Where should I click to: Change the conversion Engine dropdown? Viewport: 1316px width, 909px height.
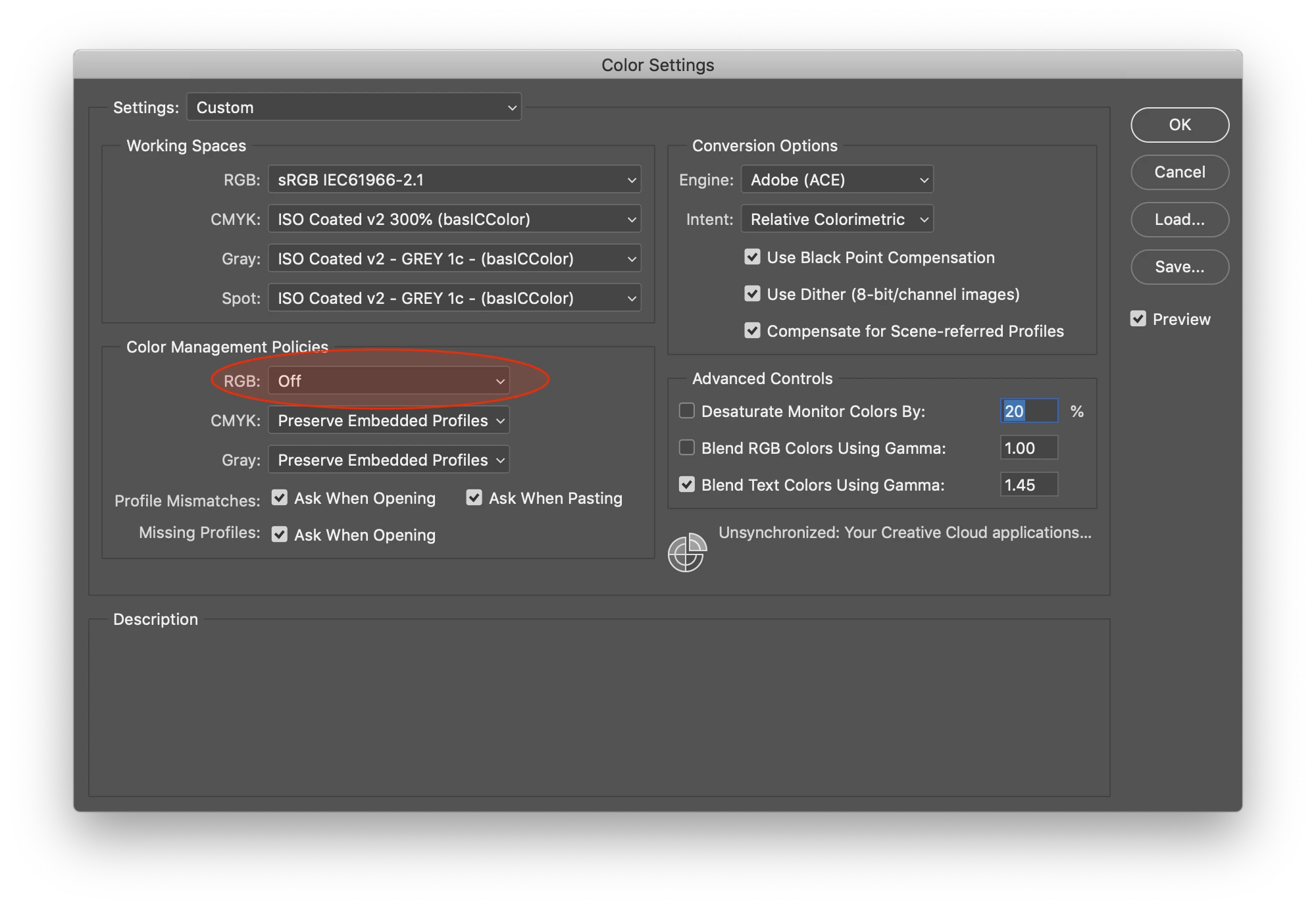[x=837, y=180]
